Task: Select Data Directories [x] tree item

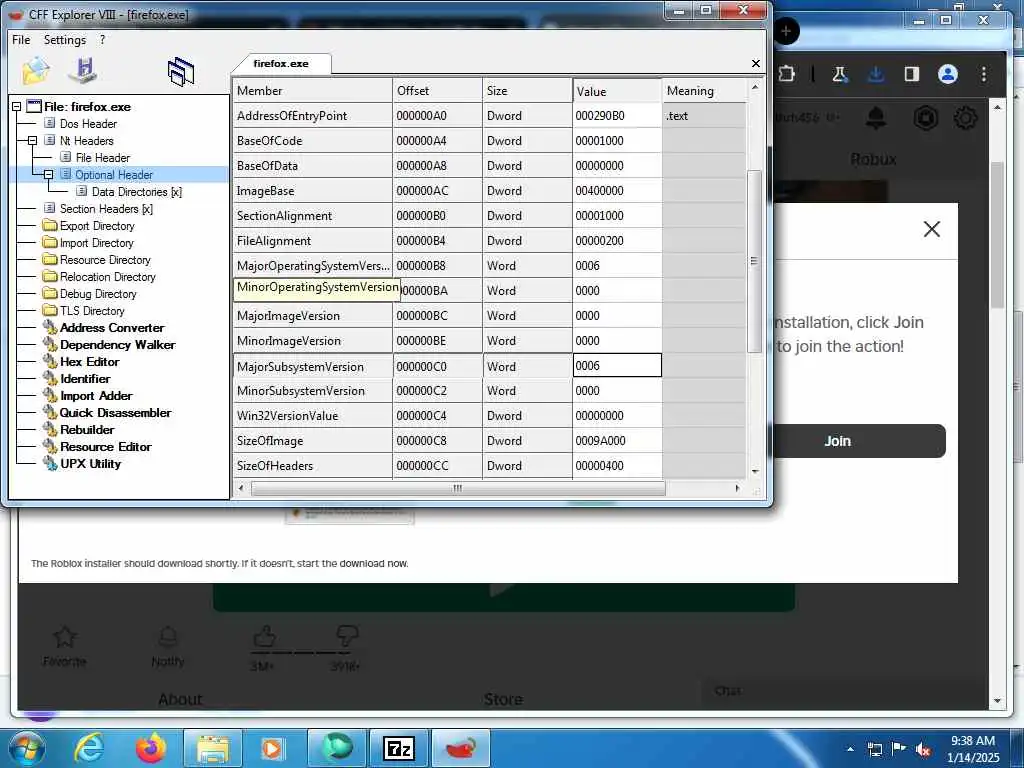Action: (136, 191)
